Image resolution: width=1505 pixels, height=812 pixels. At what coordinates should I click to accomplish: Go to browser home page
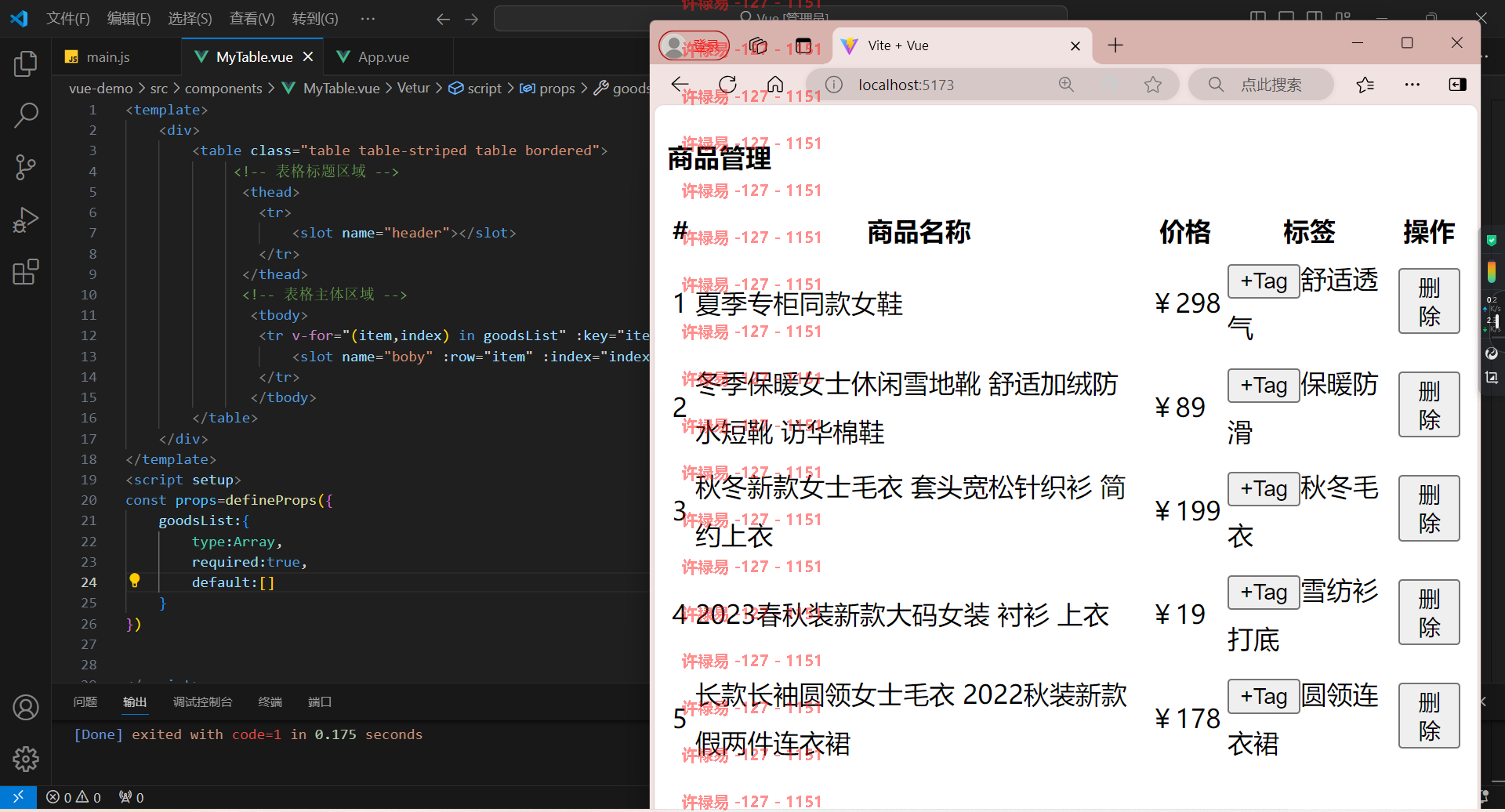click(x=775, y=84)
